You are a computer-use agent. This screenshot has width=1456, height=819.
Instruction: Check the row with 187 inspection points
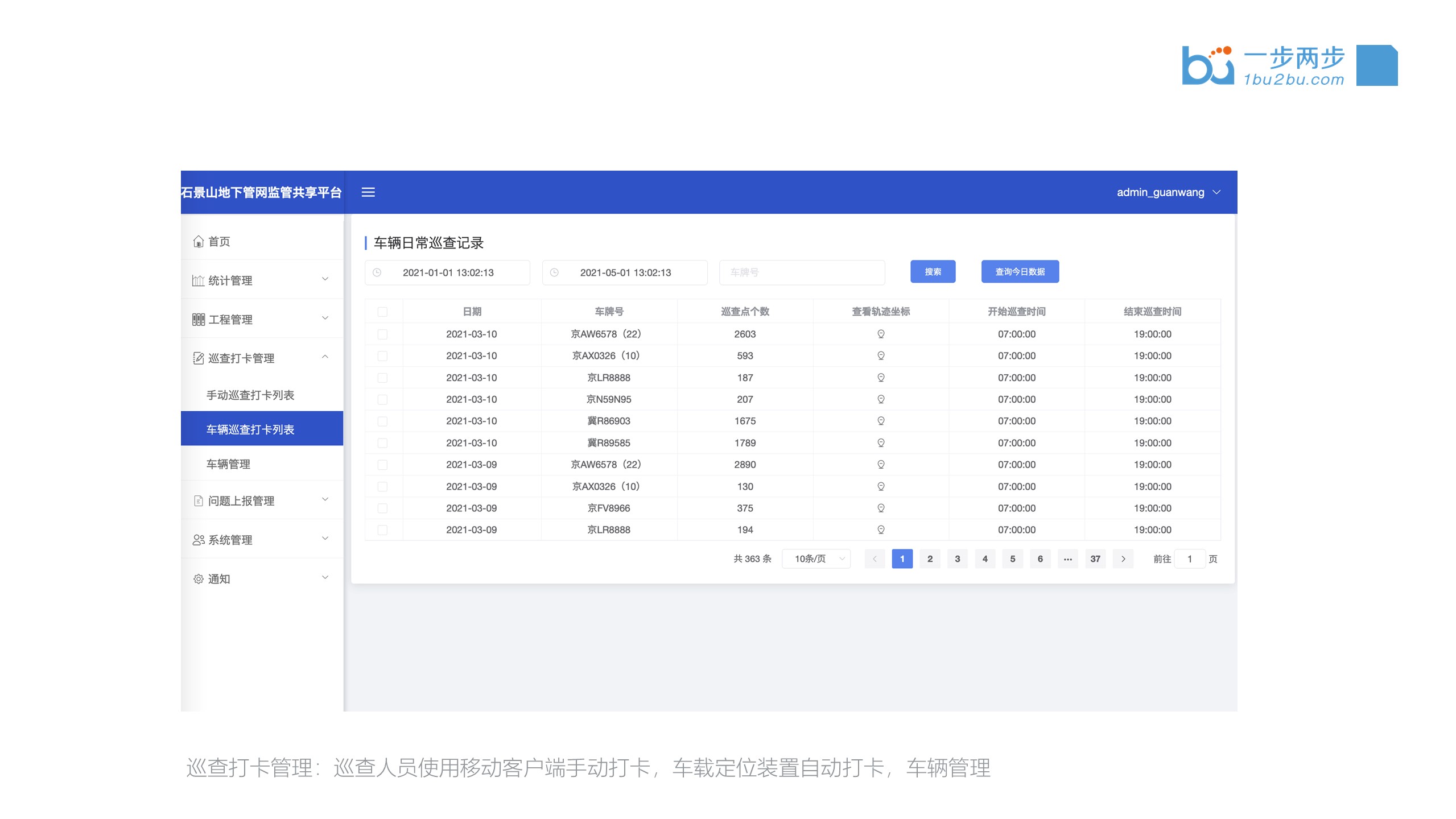(382, 378)
